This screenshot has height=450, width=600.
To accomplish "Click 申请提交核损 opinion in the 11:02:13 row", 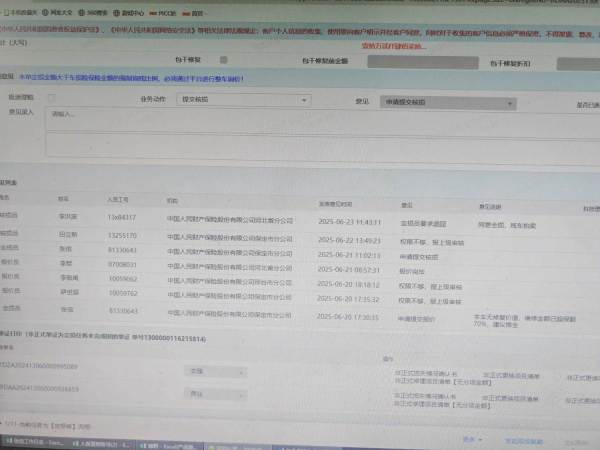I will (x=419, y=257).
